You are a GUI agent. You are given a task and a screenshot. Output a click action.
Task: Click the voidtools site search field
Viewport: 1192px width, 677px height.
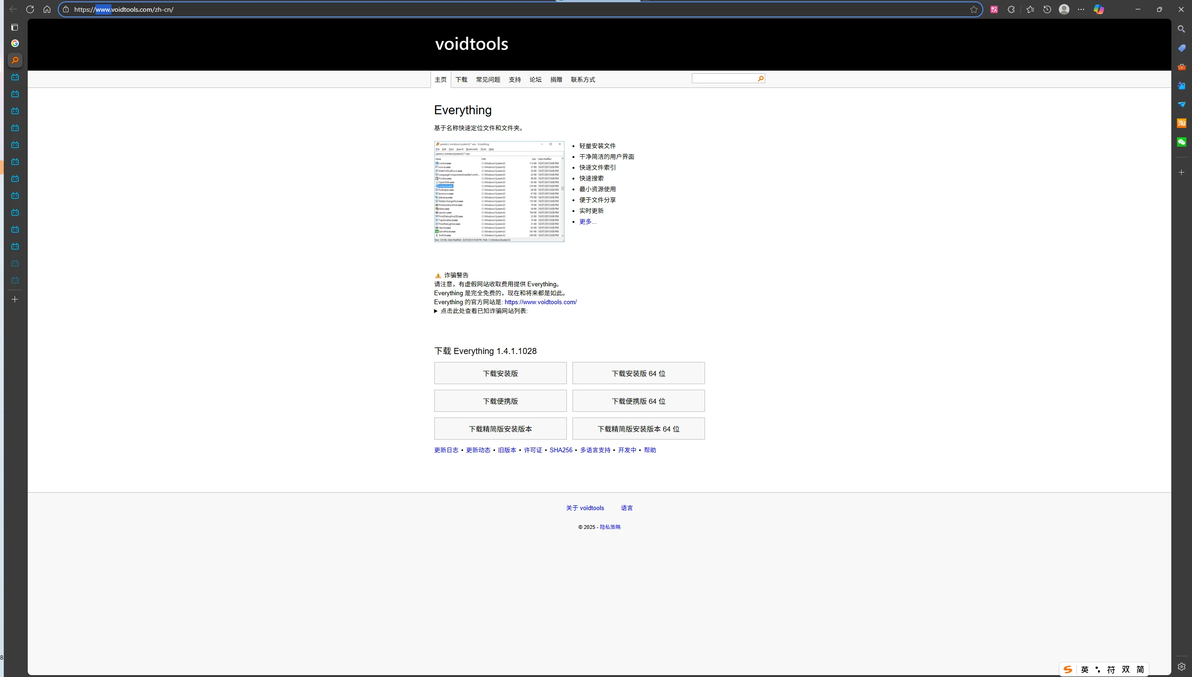coord(724,78)
